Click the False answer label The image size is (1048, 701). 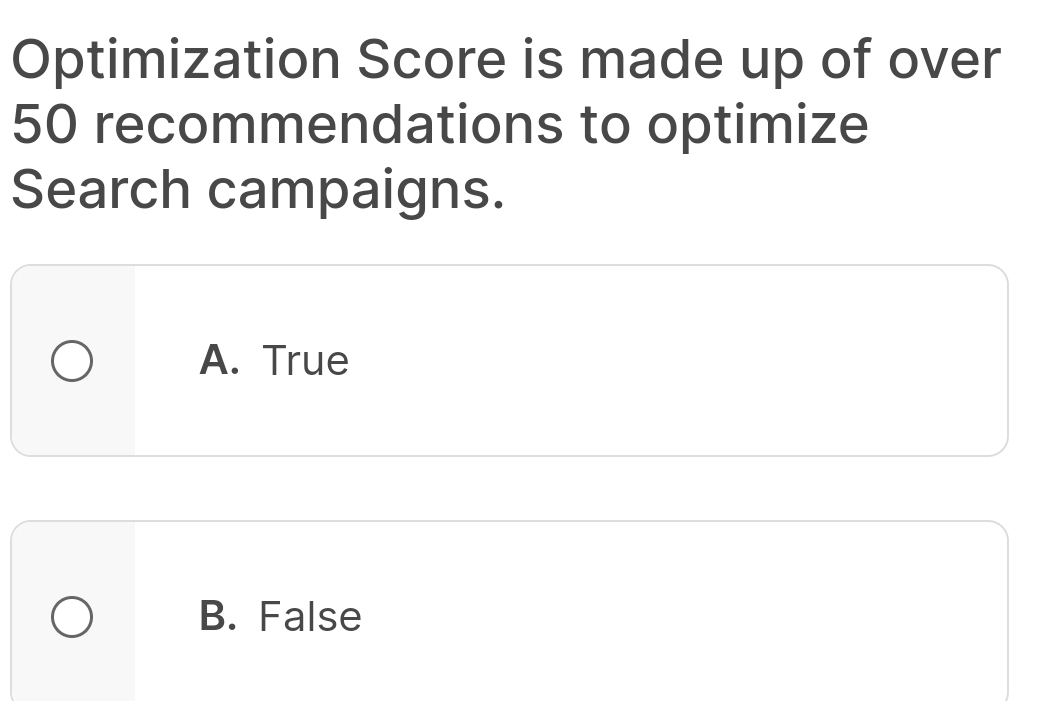(x=310, y=617)
